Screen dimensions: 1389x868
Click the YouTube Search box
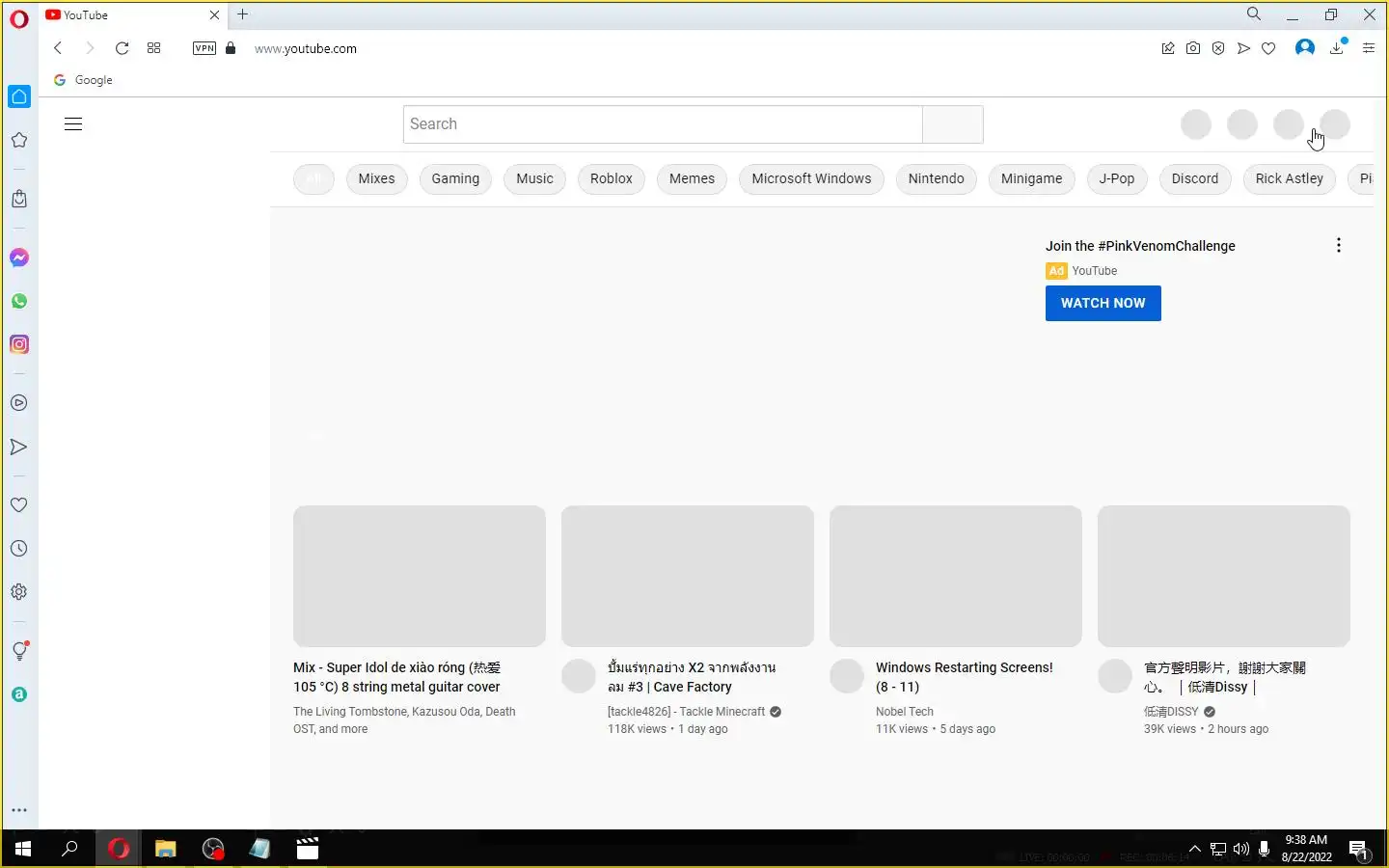[663, 124]
